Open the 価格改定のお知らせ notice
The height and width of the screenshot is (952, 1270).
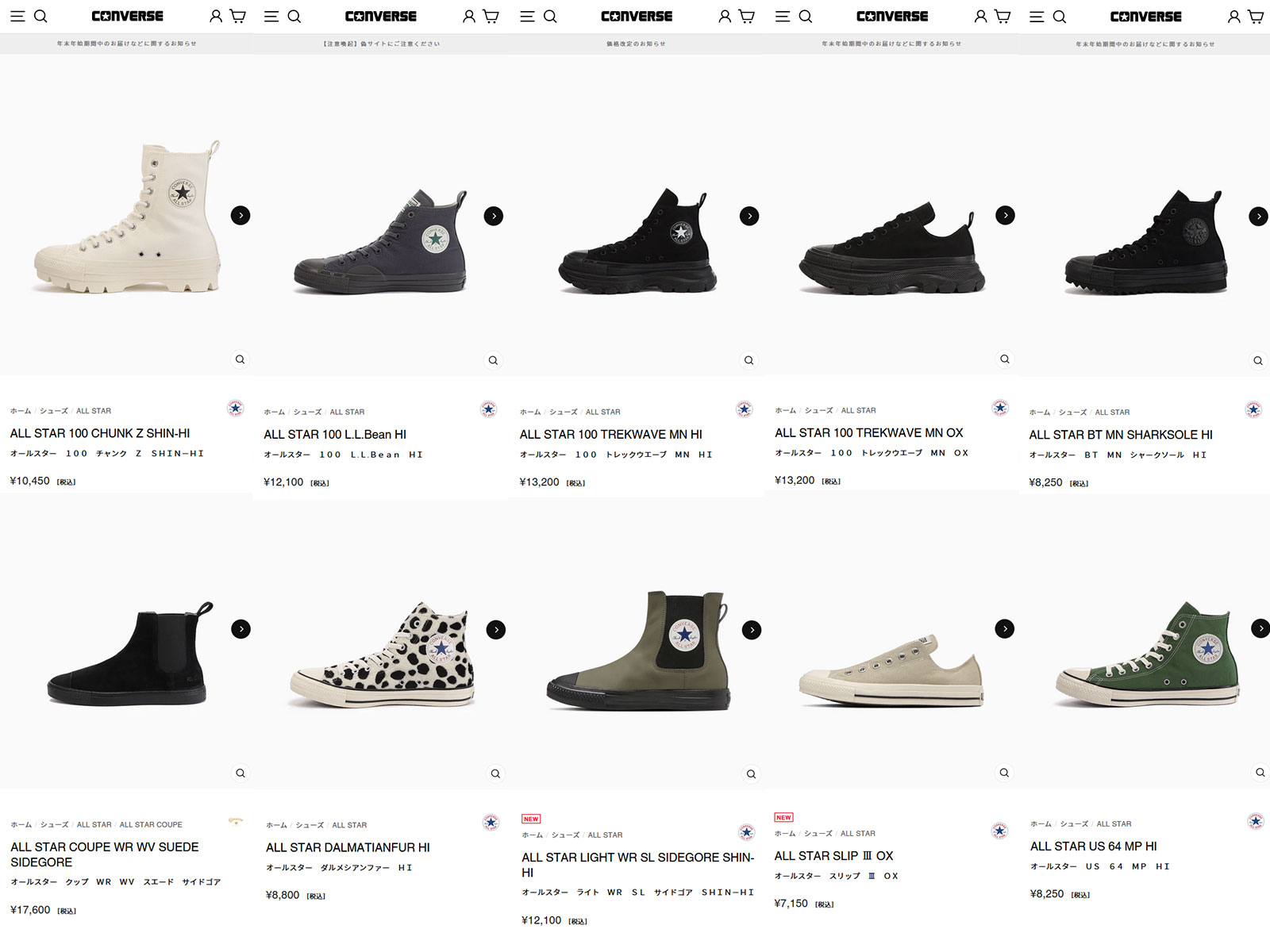point(636,44)
